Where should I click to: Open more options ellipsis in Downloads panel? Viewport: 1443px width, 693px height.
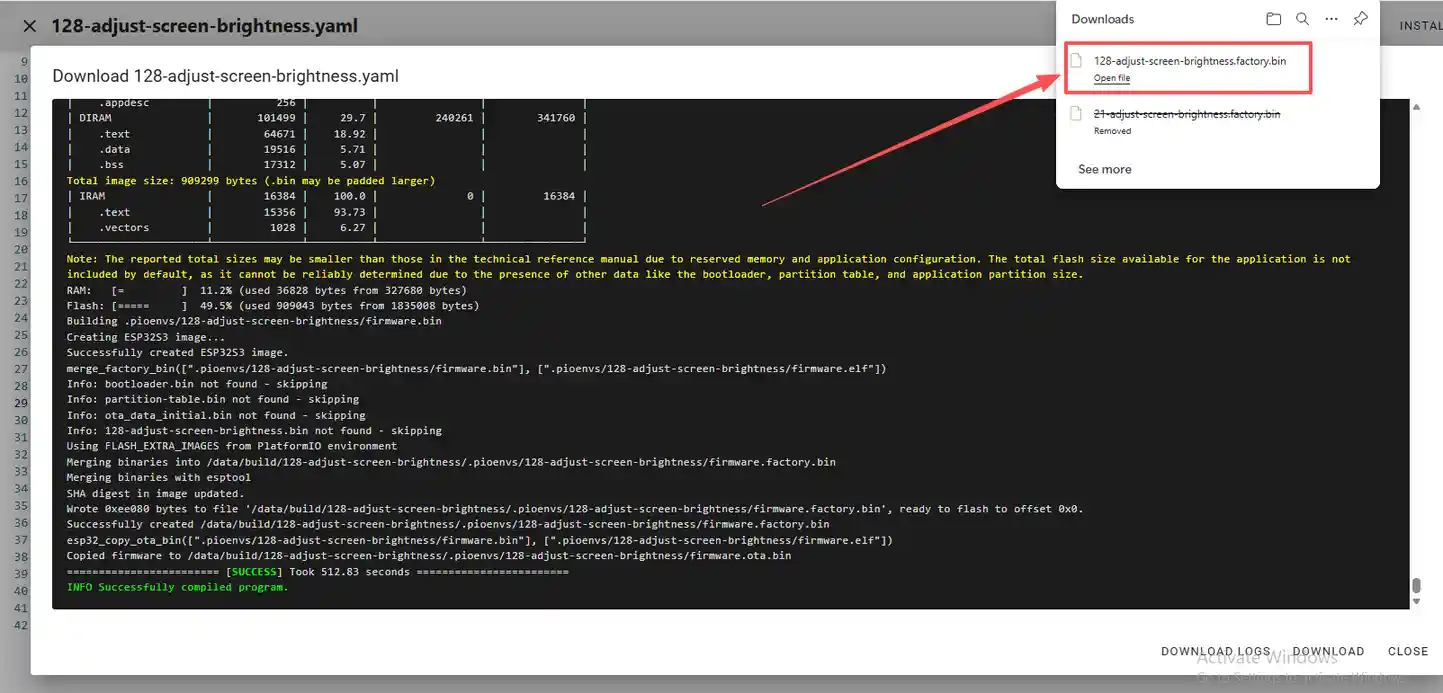pos(1331,19)
